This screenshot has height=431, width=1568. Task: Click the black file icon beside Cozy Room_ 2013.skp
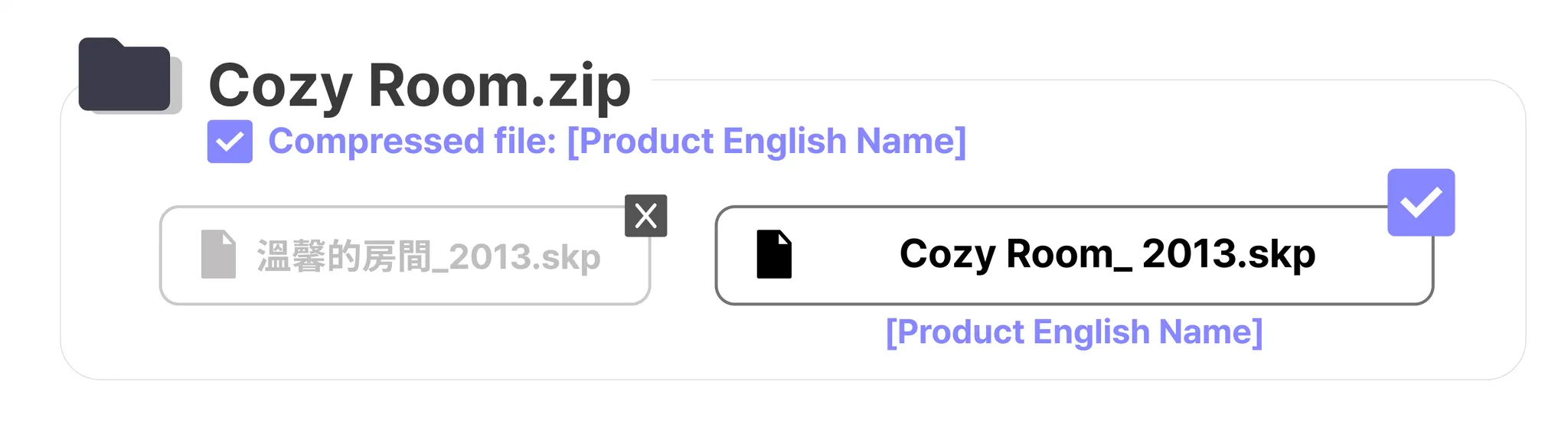(x=773, y=254)
